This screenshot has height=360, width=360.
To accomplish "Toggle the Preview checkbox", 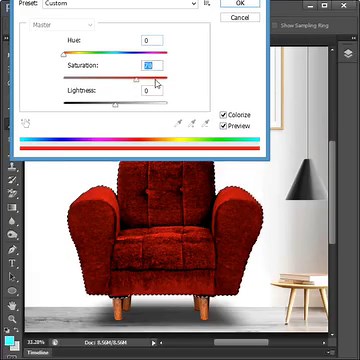I will point(223,126).
